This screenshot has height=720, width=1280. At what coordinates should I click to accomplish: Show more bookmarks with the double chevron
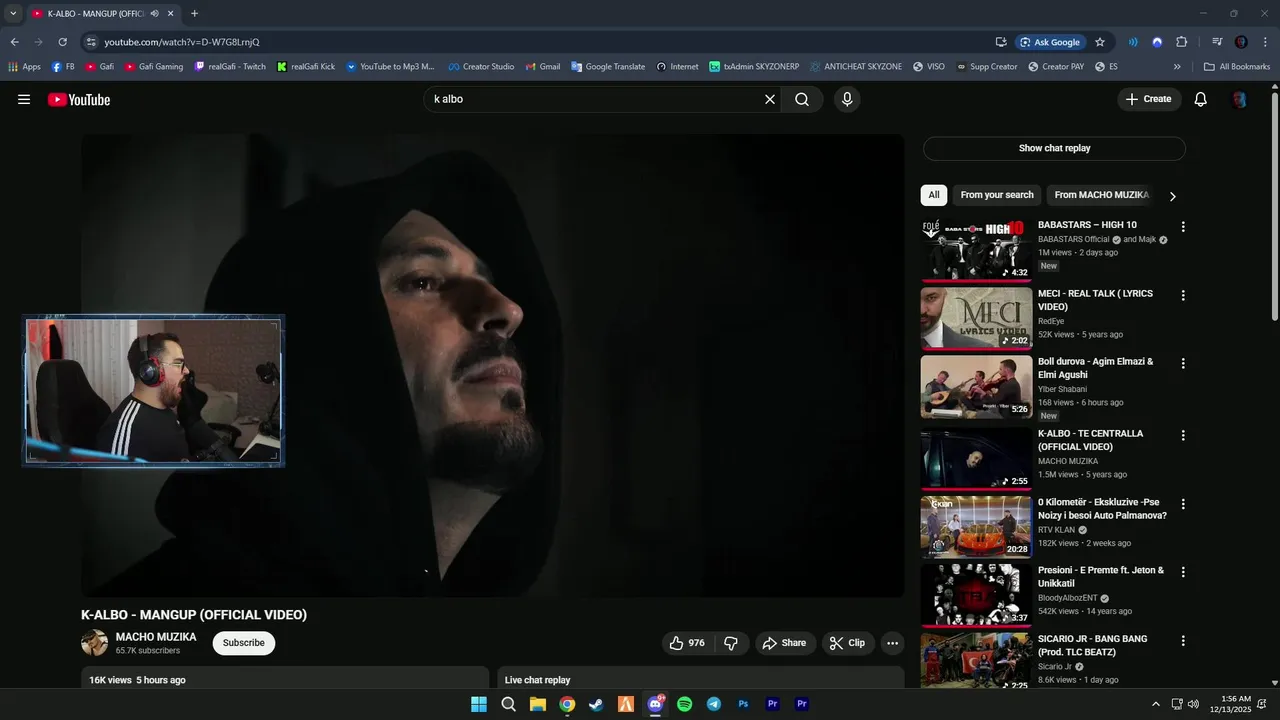click(1177, 67)
